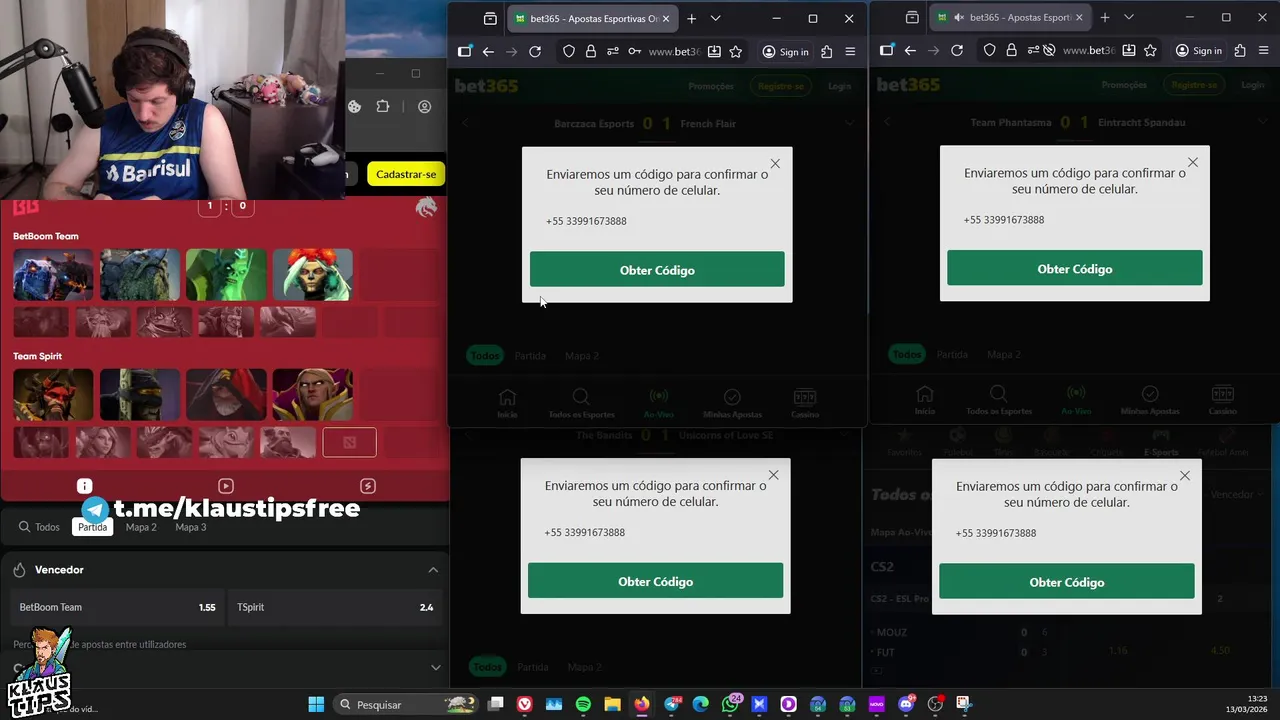Open WhatsApp from the taskbar

[730, 704]
